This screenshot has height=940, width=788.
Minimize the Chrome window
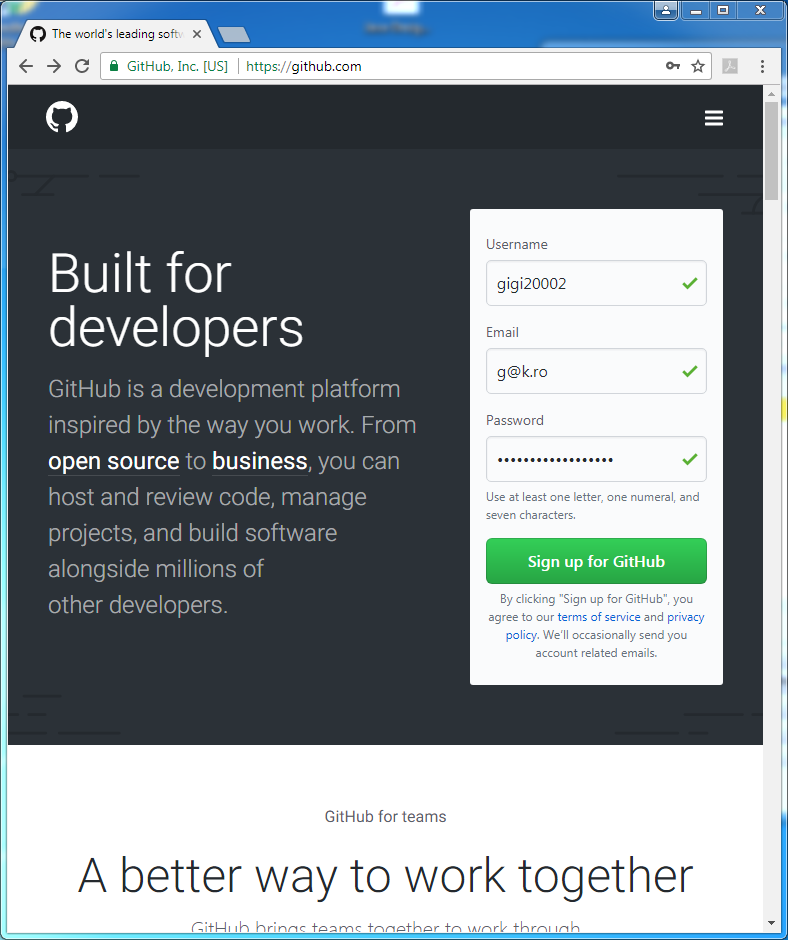[696, 10]
